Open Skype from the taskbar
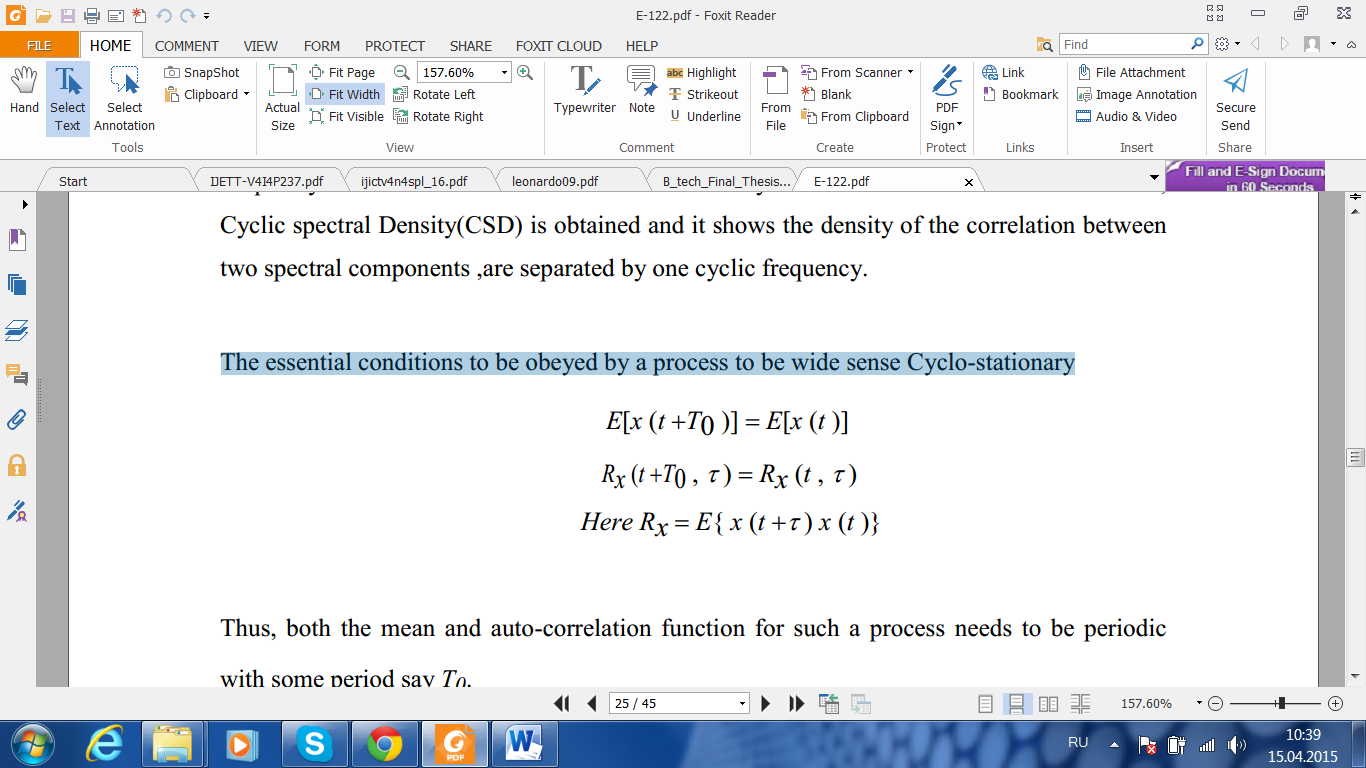 314,744
